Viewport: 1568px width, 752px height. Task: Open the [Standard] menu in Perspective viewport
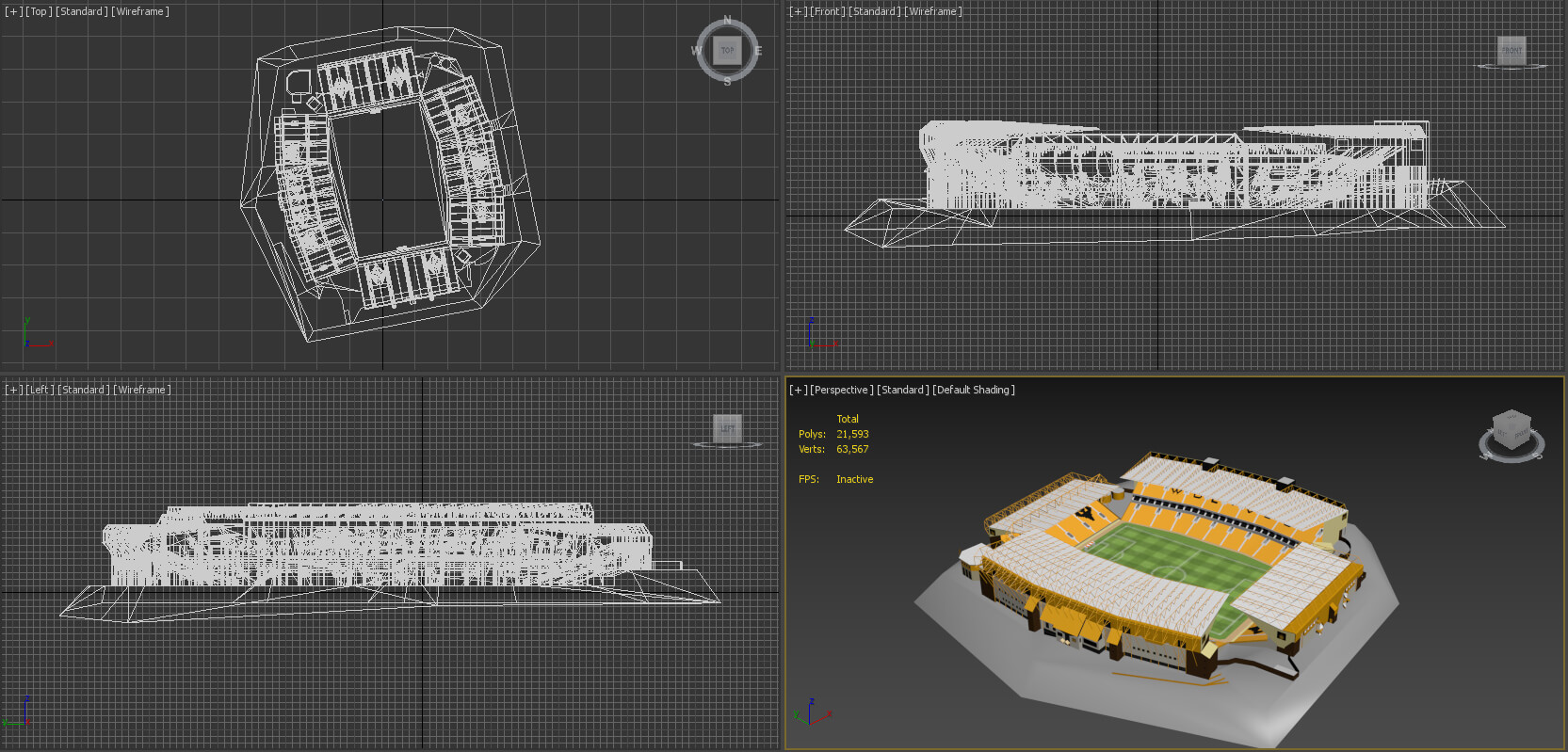[x=903, y=390]
